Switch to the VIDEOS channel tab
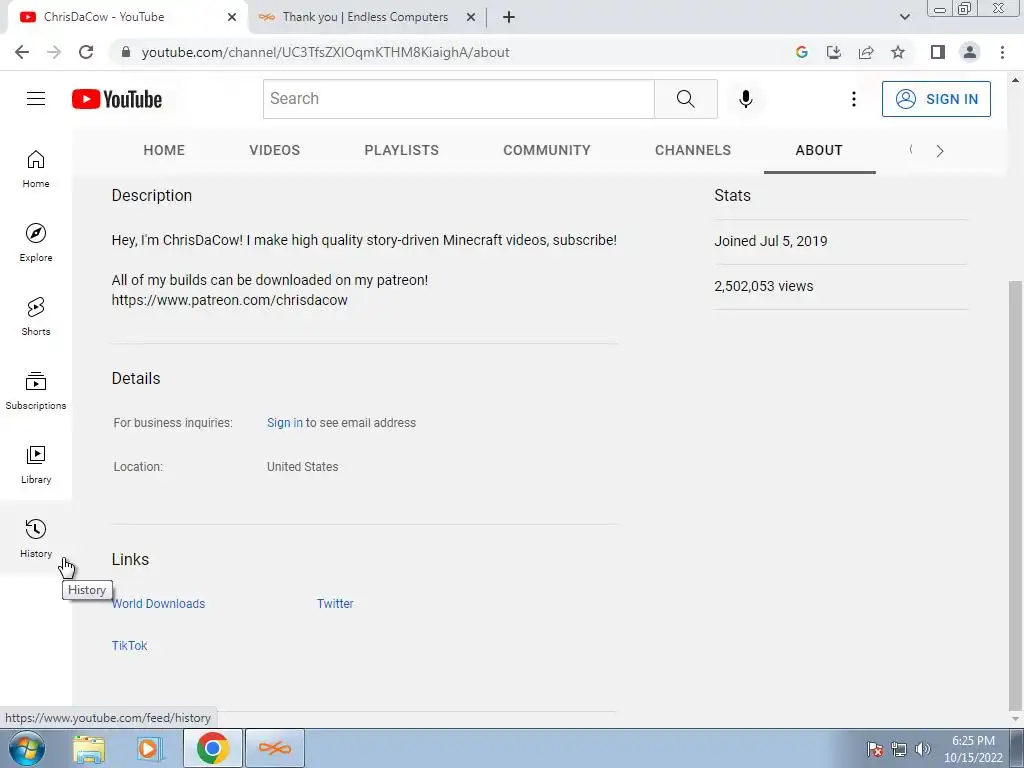This screenshot has width=1024, height=768. [274, 150]
